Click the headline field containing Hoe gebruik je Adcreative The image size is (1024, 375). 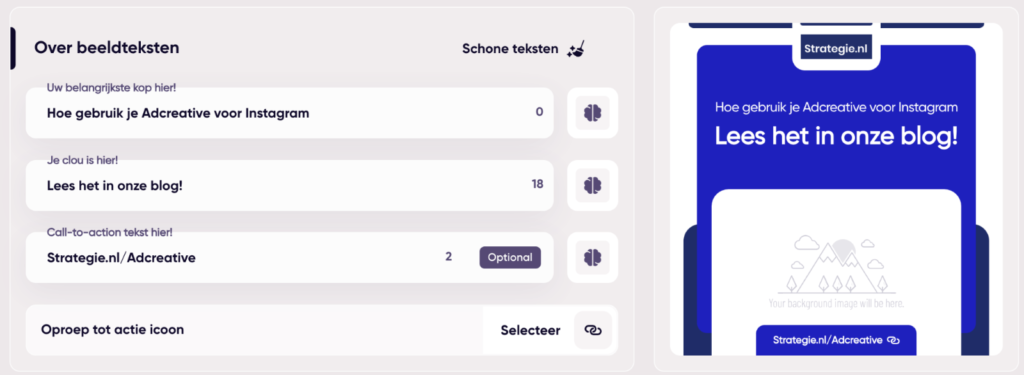[x=289, y=113]
